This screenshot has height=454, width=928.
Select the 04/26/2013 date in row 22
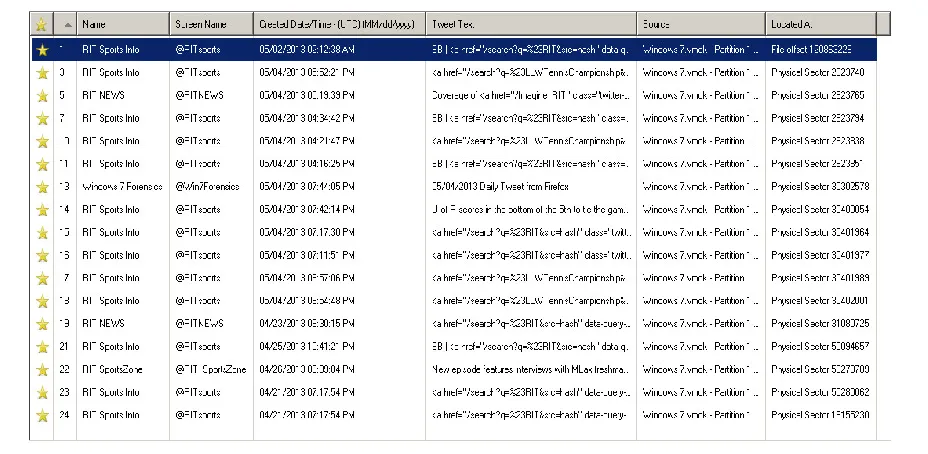(x=307, y=369)
